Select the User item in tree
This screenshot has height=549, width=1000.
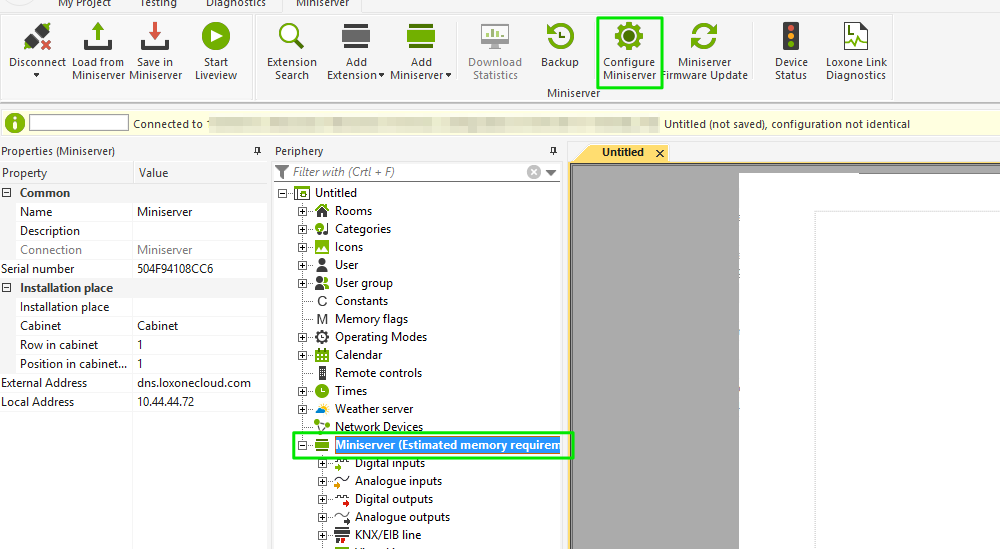tap(346, 265)
